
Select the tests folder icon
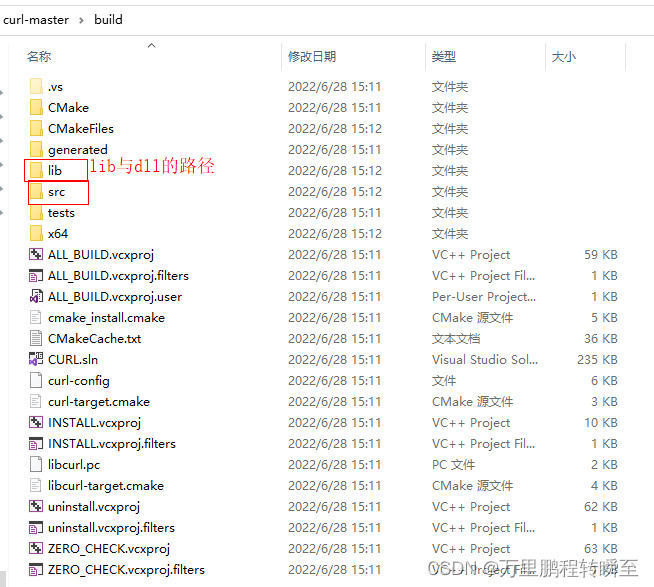coord(36,212)
